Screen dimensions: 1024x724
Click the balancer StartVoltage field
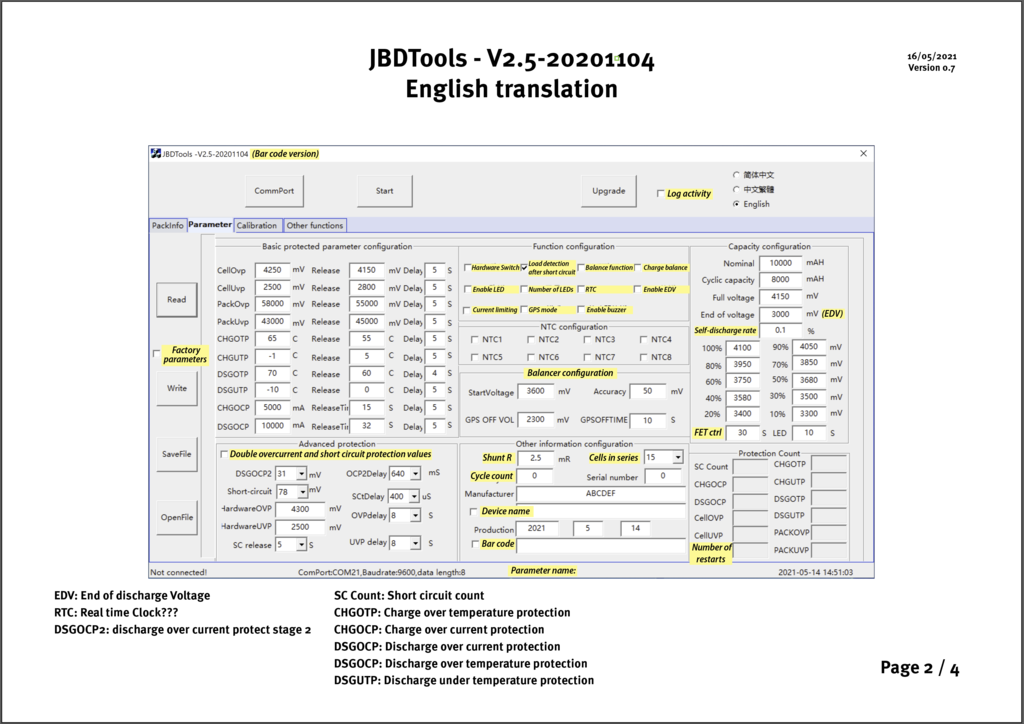[x=536, y=391]
